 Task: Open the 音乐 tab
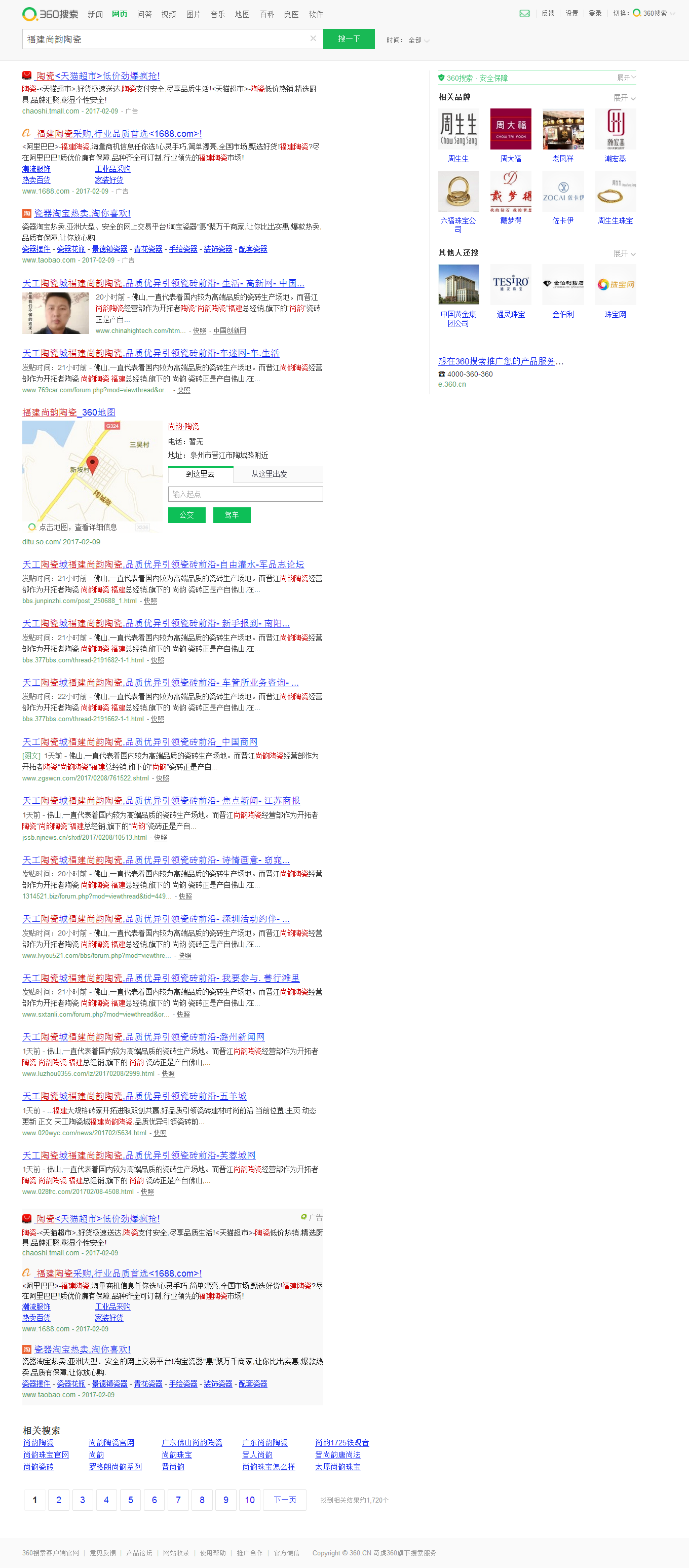point(217,14)
